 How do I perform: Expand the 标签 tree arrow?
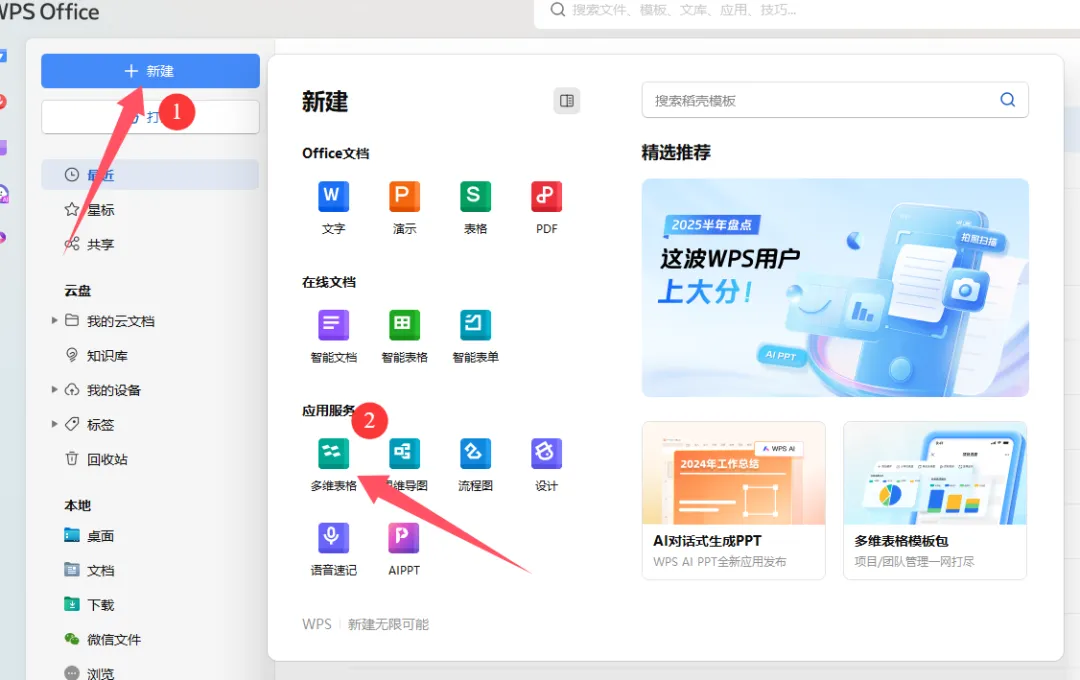(x=54, y=424)
